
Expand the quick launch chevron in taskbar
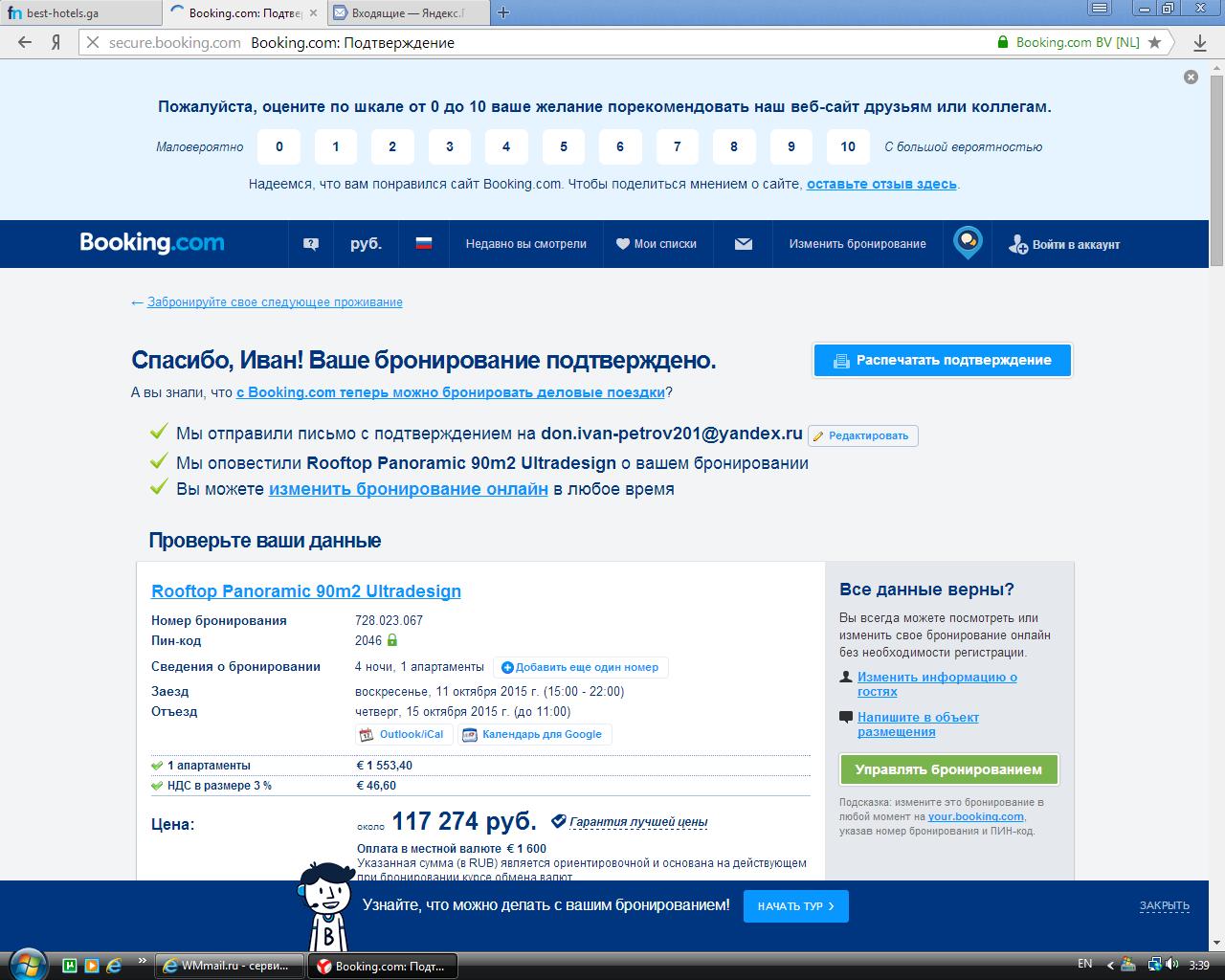click(143, 960)
